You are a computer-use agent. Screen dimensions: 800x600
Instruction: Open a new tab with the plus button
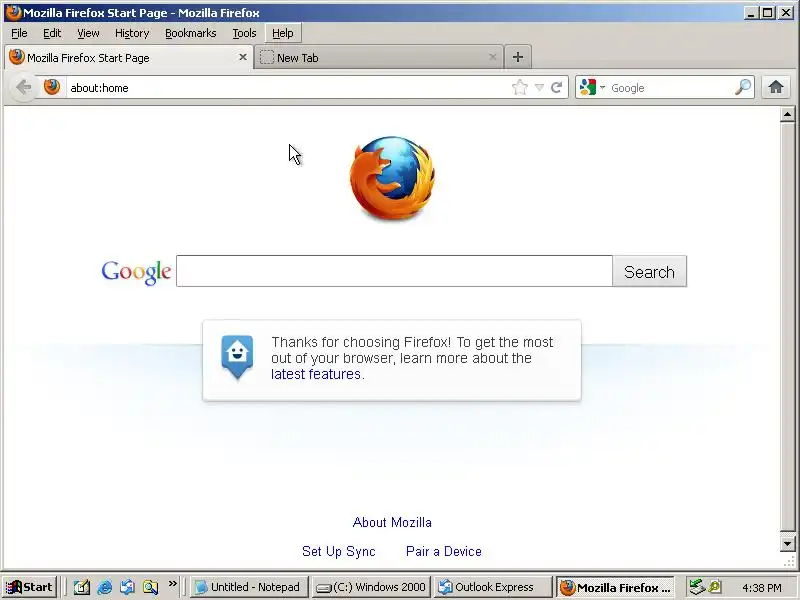tap(517, 57)
